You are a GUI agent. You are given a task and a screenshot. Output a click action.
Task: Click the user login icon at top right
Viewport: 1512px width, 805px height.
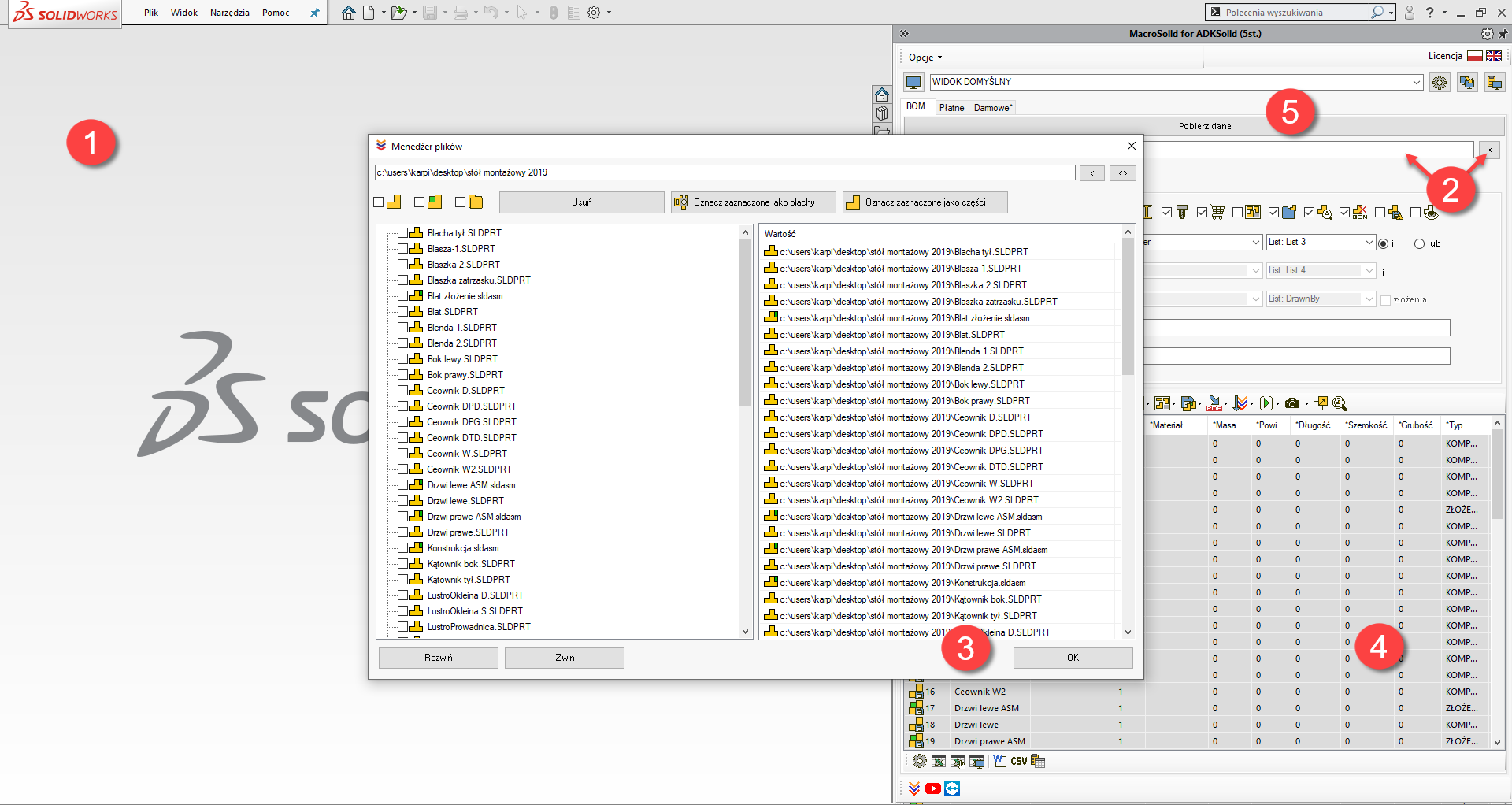click(x=1410, y=13)
